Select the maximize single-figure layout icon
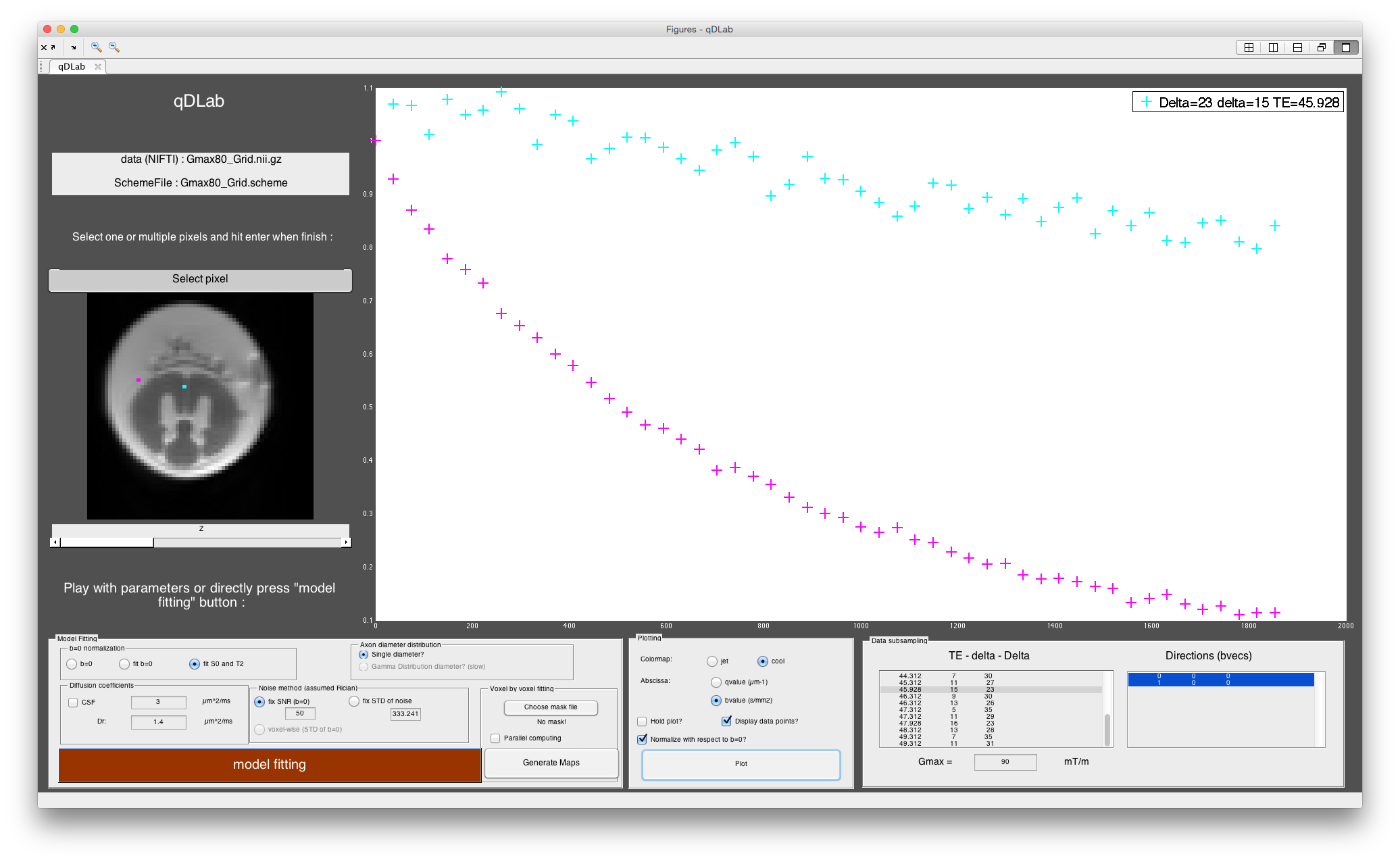The height and width of the screenshot is (862, 1400). coord(1346,47)
